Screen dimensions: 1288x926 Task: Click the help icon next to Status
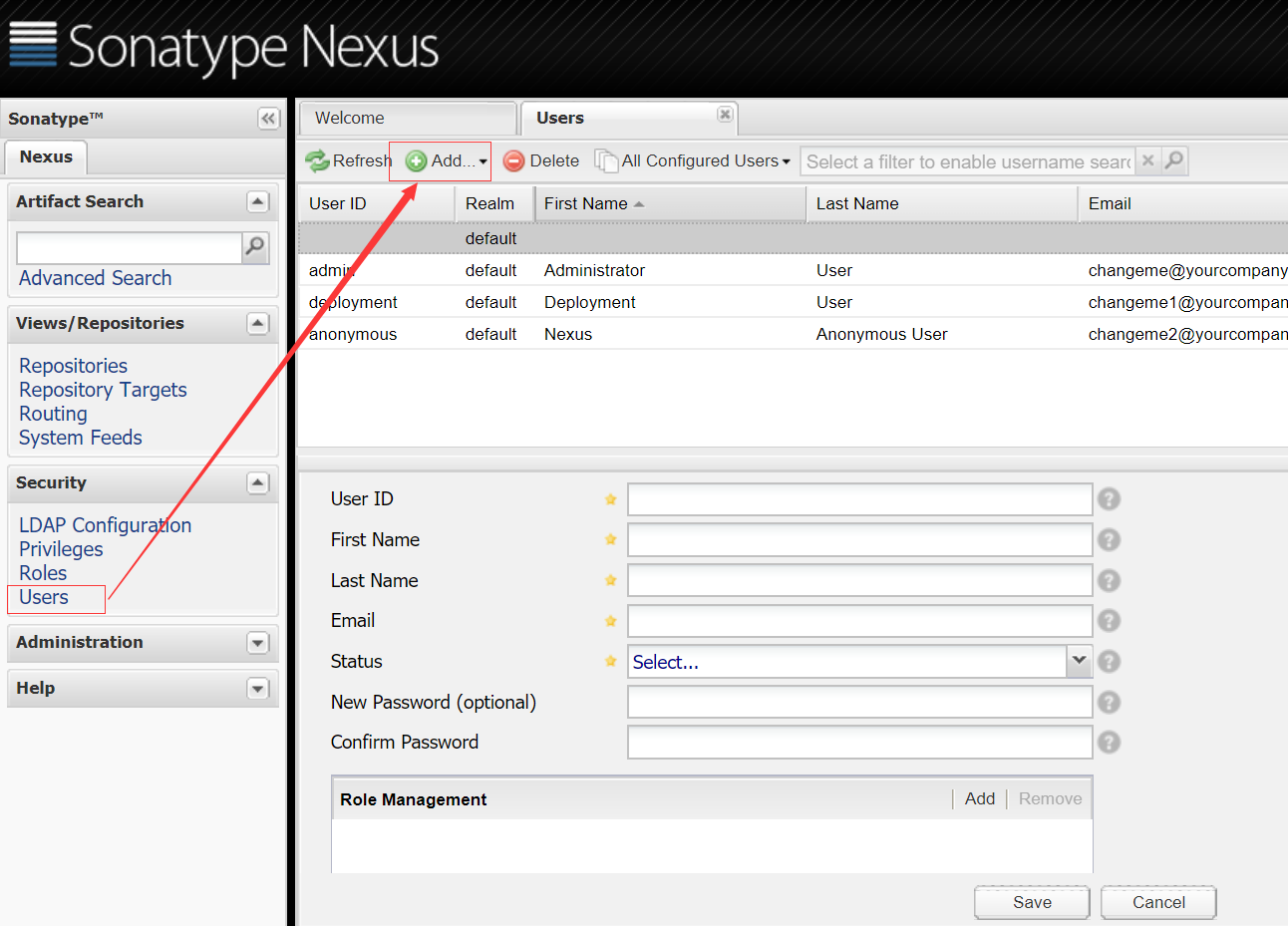1109,662
